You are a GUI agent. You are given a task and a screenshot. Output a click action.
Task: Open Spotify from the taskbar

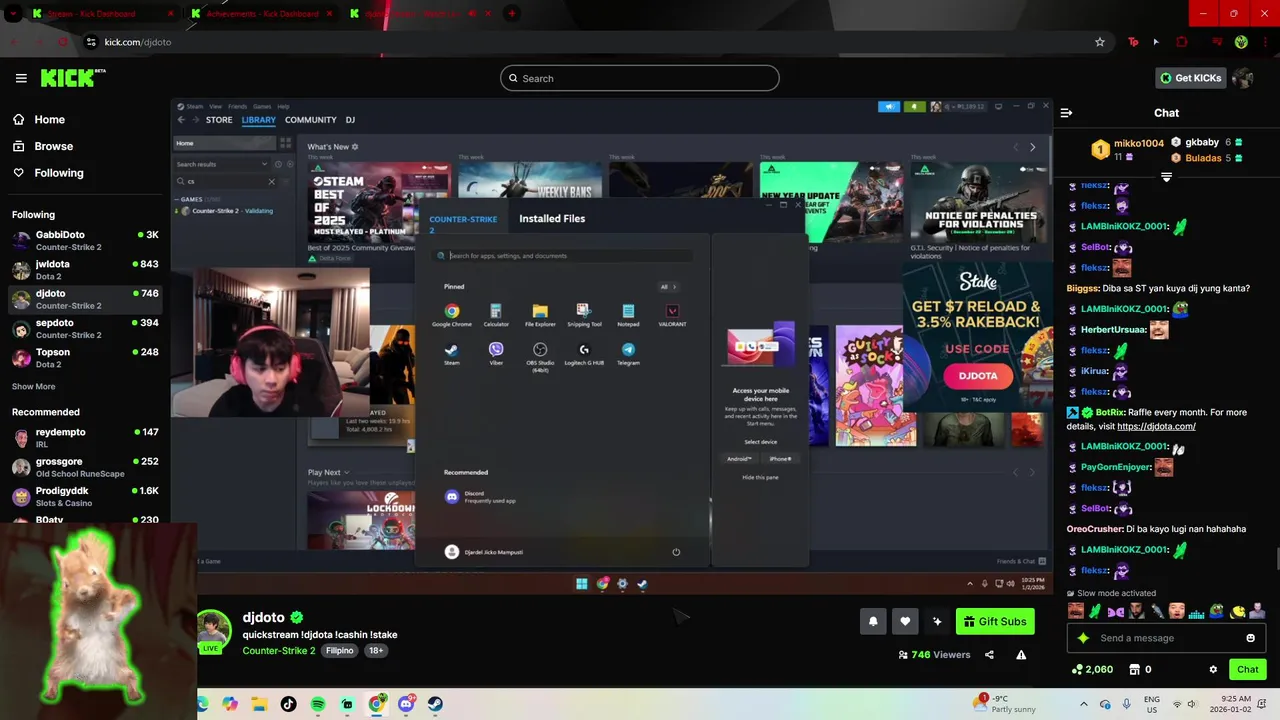click(318, 704)
